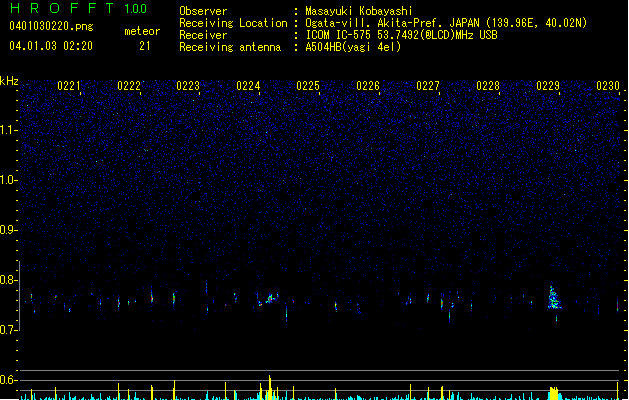
Task: Click the 0228 time marker
Action: click(x=488, y=86)
